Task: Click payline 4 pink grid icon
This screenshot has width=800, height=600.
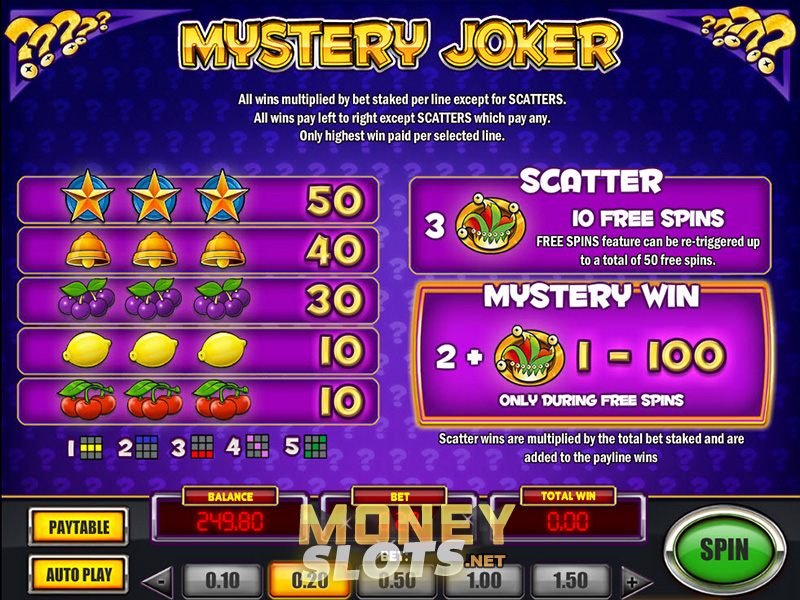Action: [x=257, y=446]
